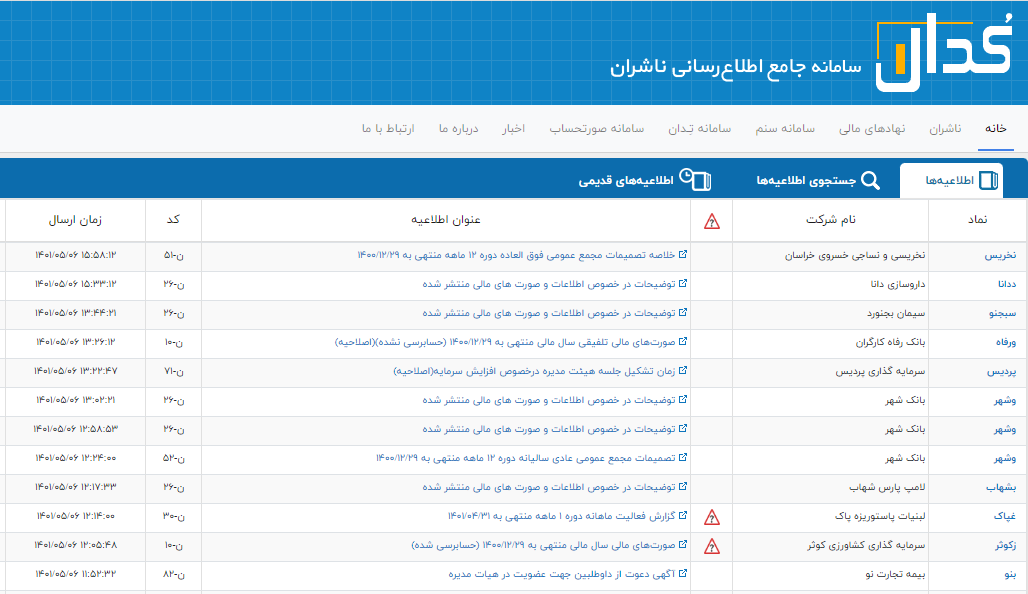Go to the خانه menu item
Viewport: 1028px width, 594px height.
coord(995,129)
